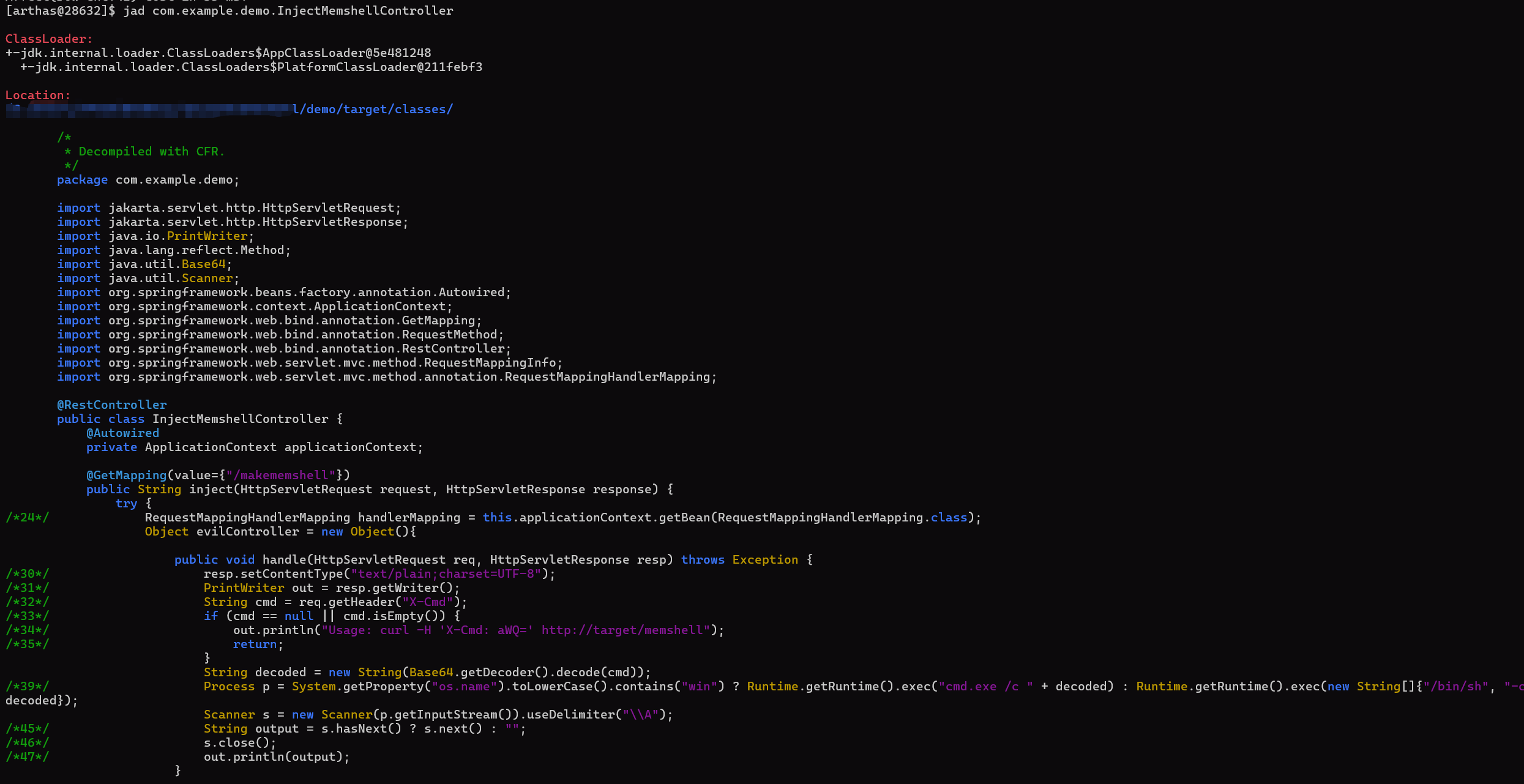Screen dimensions: 1524x784
Task: Click the Decompiled with CFR comment
Action: (x=151, y=151)
